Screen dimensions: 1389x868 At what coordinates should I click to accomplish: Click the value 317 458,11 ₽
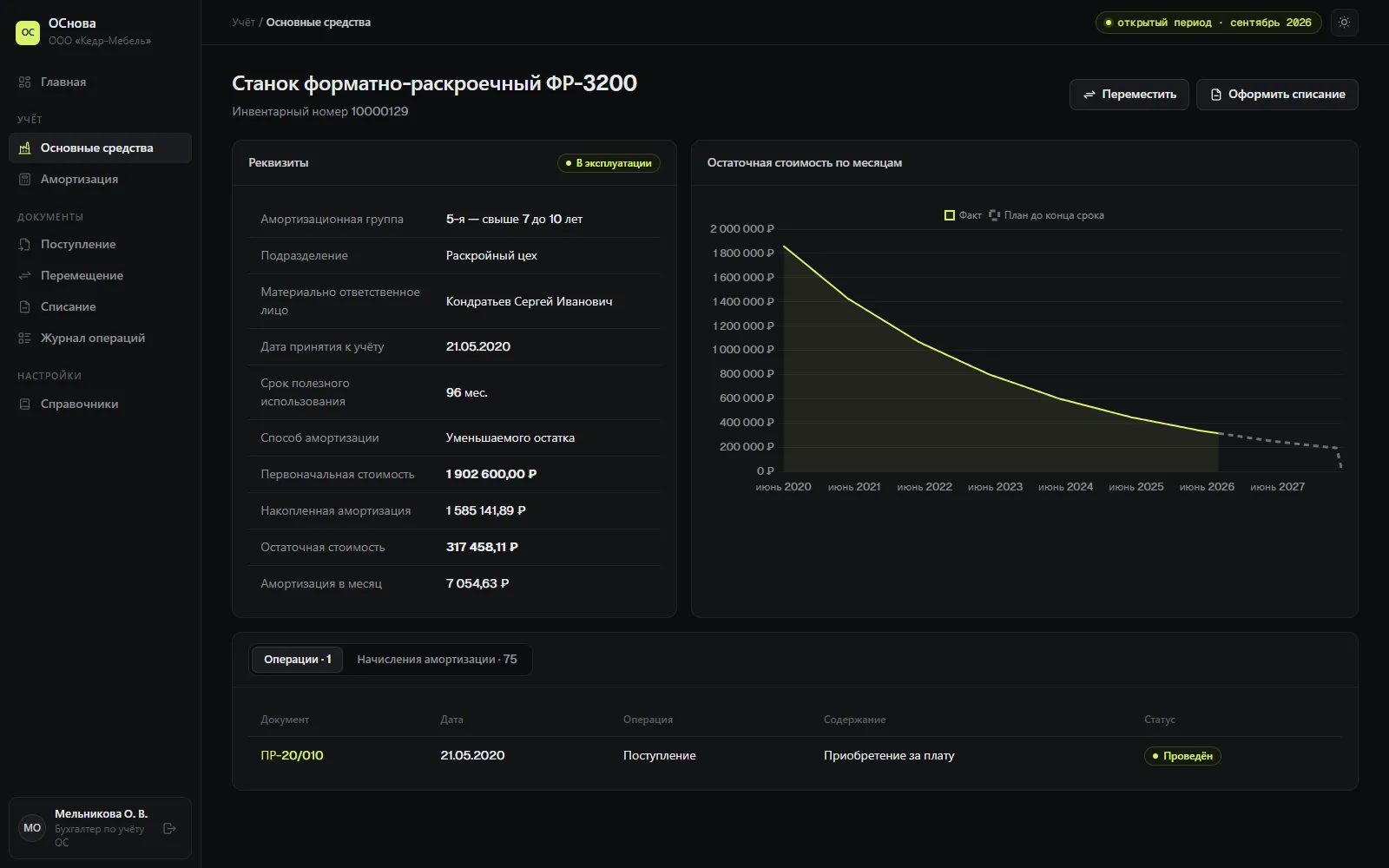(x=482, y=547)
